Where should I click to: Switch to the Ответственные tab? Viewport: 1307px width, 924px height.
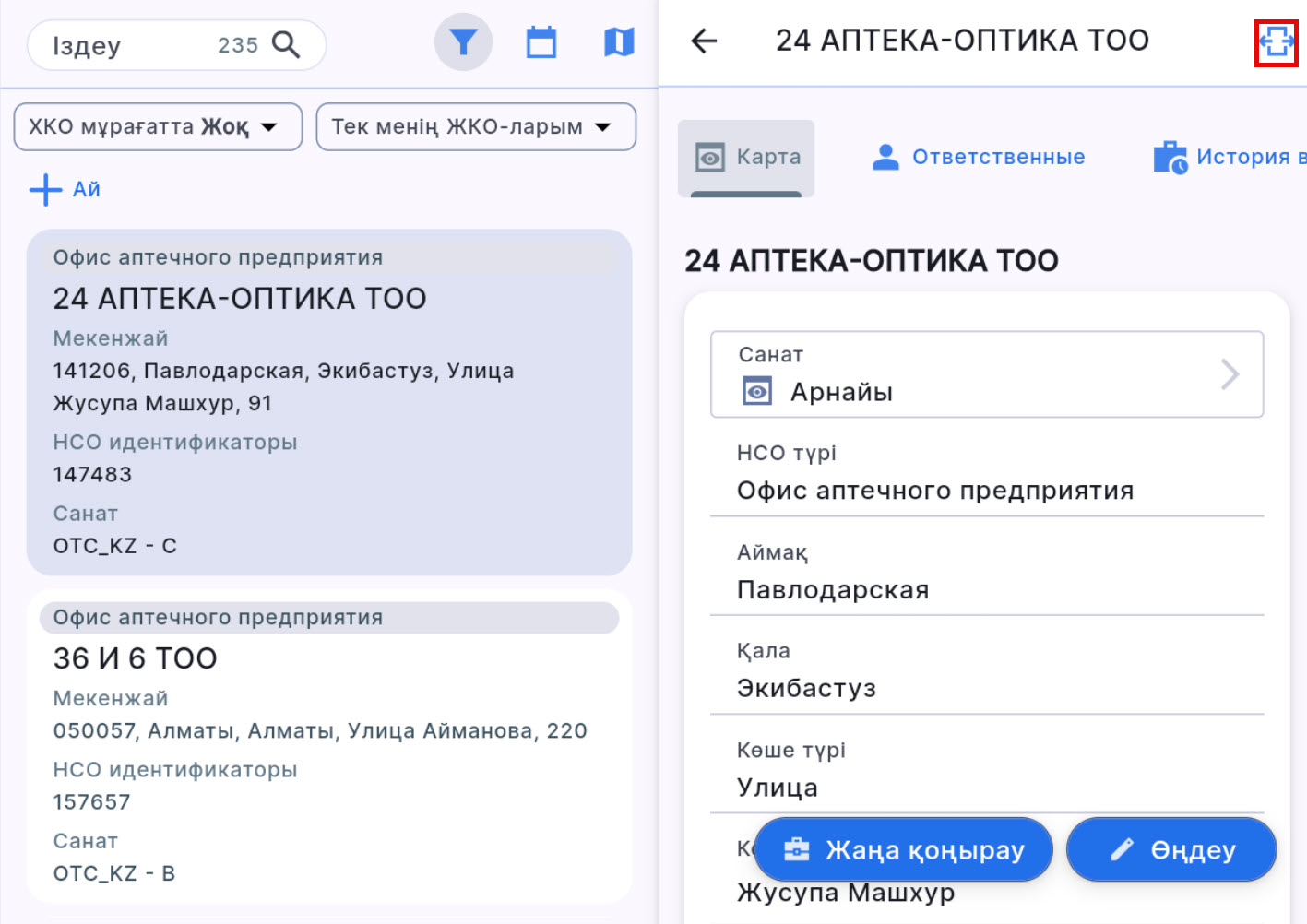pos(979,157)
